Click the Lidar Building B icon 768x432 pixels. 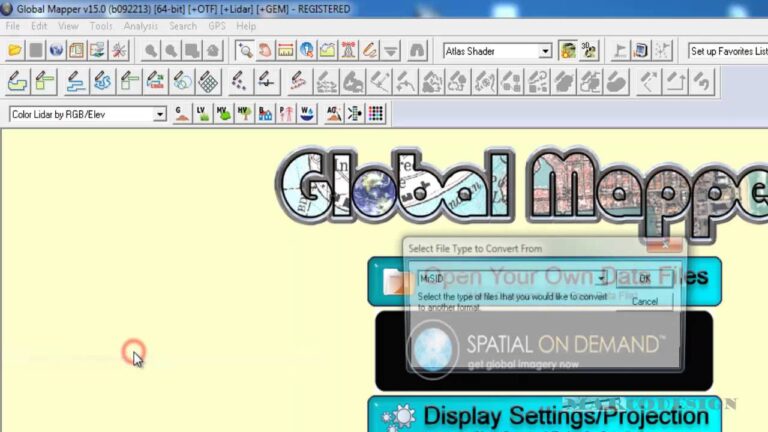tap(265, 114)
